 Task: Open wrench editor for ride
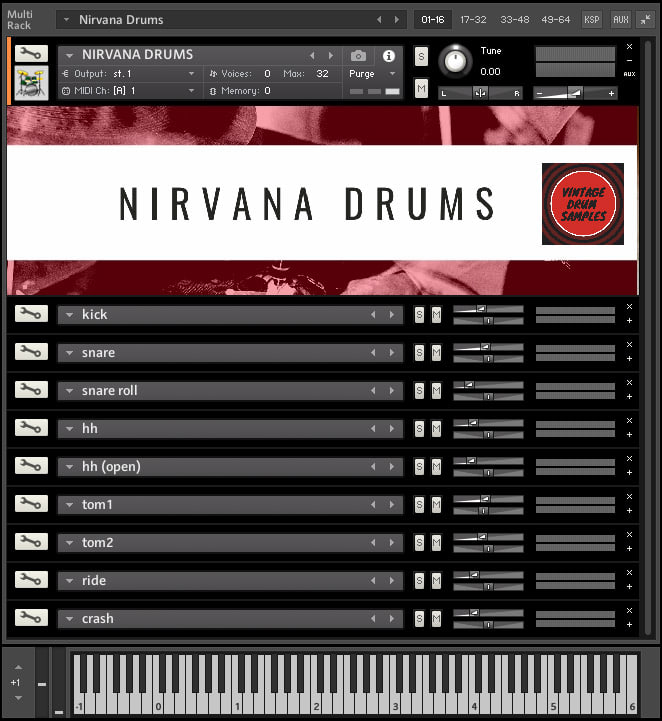point(31,580)
